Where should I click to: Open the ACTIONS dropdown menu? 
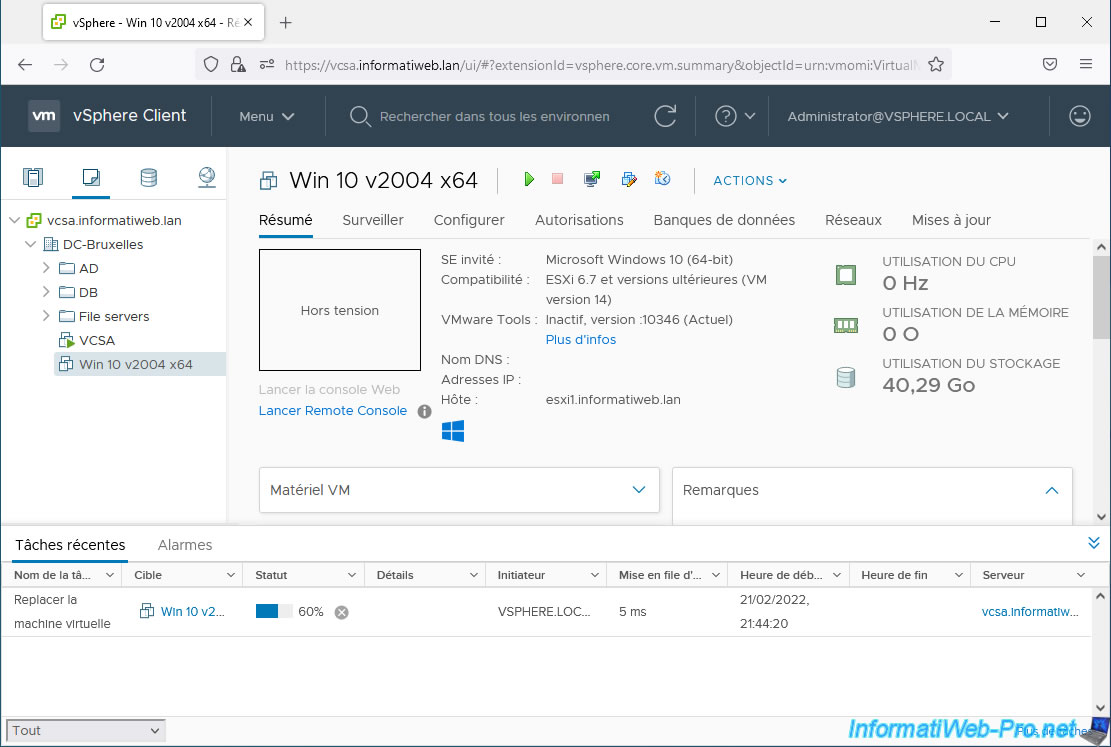pos(750,180)
